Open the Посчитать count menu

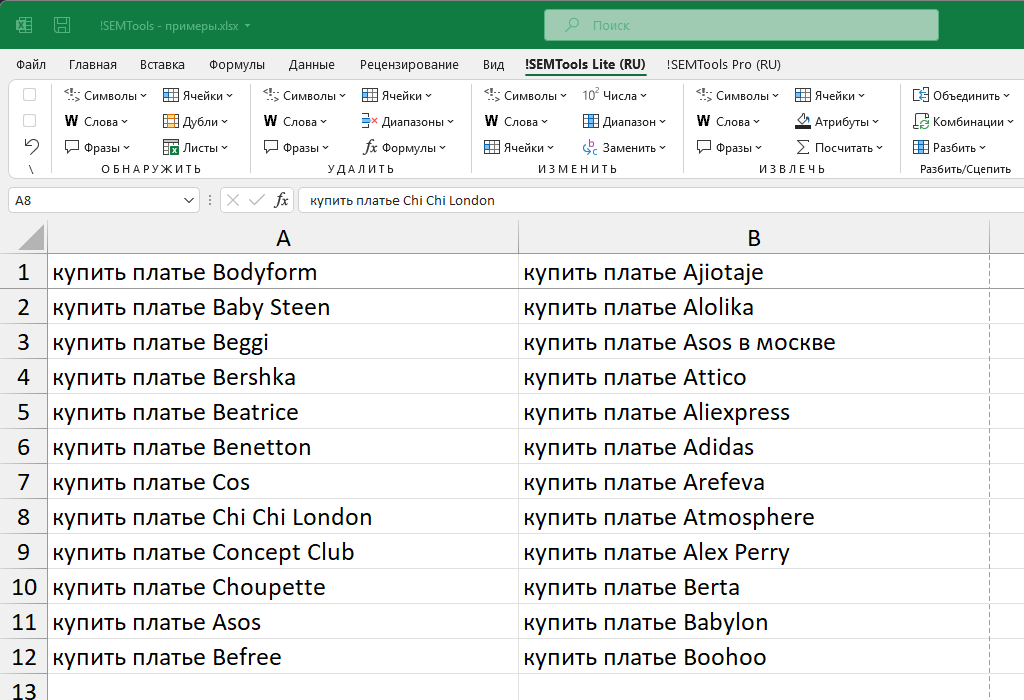point(839,148)
